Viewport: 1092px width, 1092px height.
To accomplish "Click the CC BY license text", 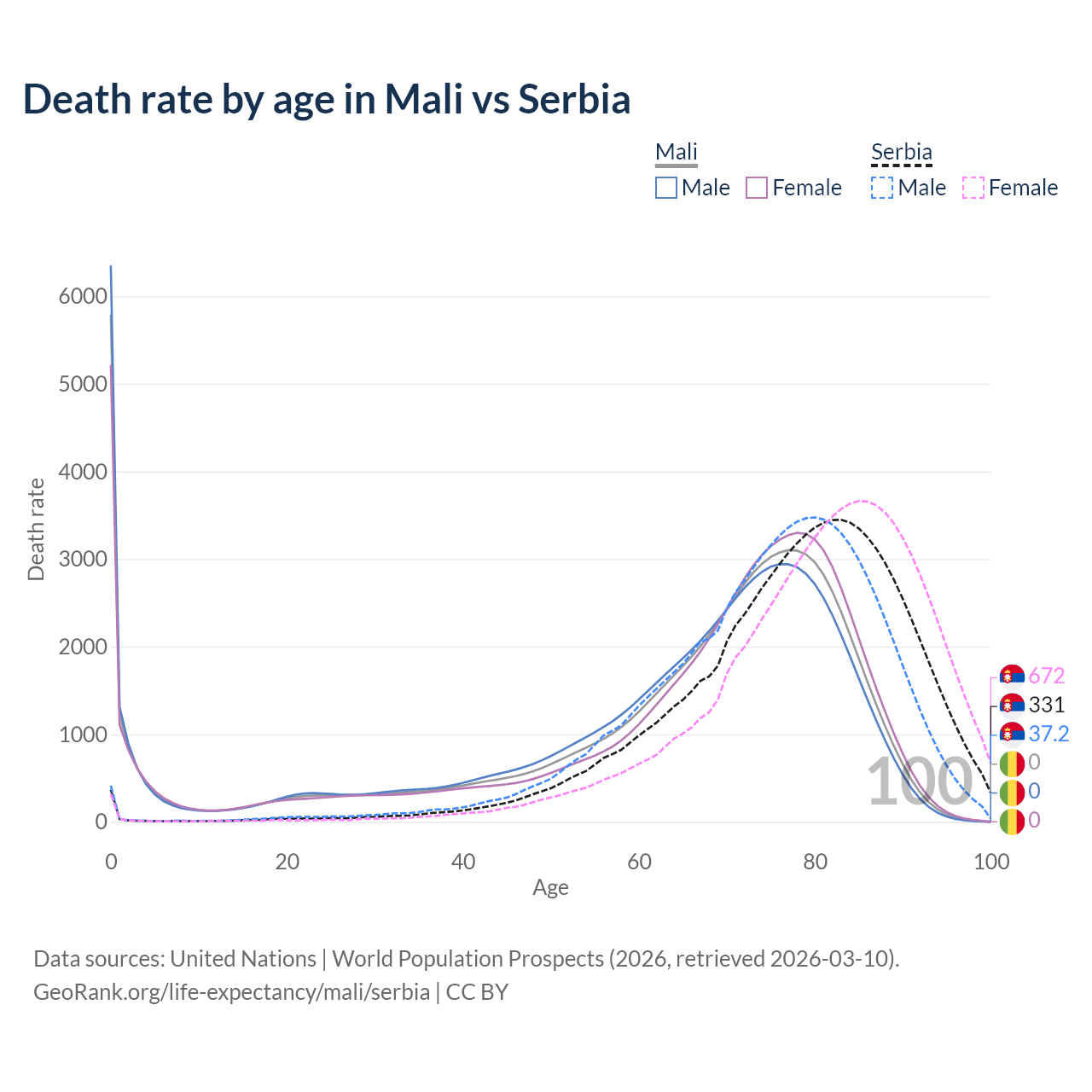I will pos(477,992).
